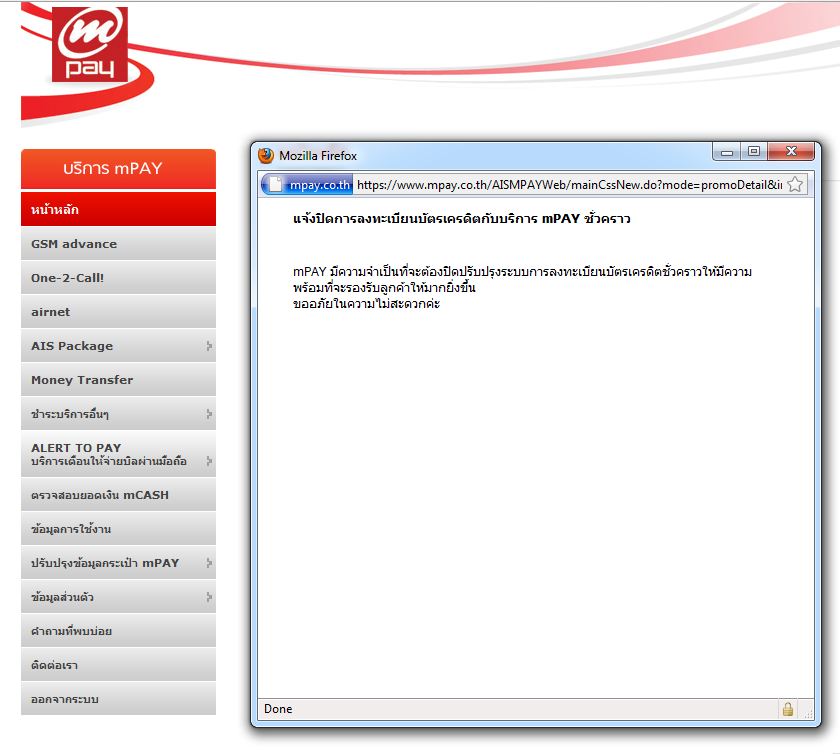
Task: Open airnet menu item
Action: point(118,312)
